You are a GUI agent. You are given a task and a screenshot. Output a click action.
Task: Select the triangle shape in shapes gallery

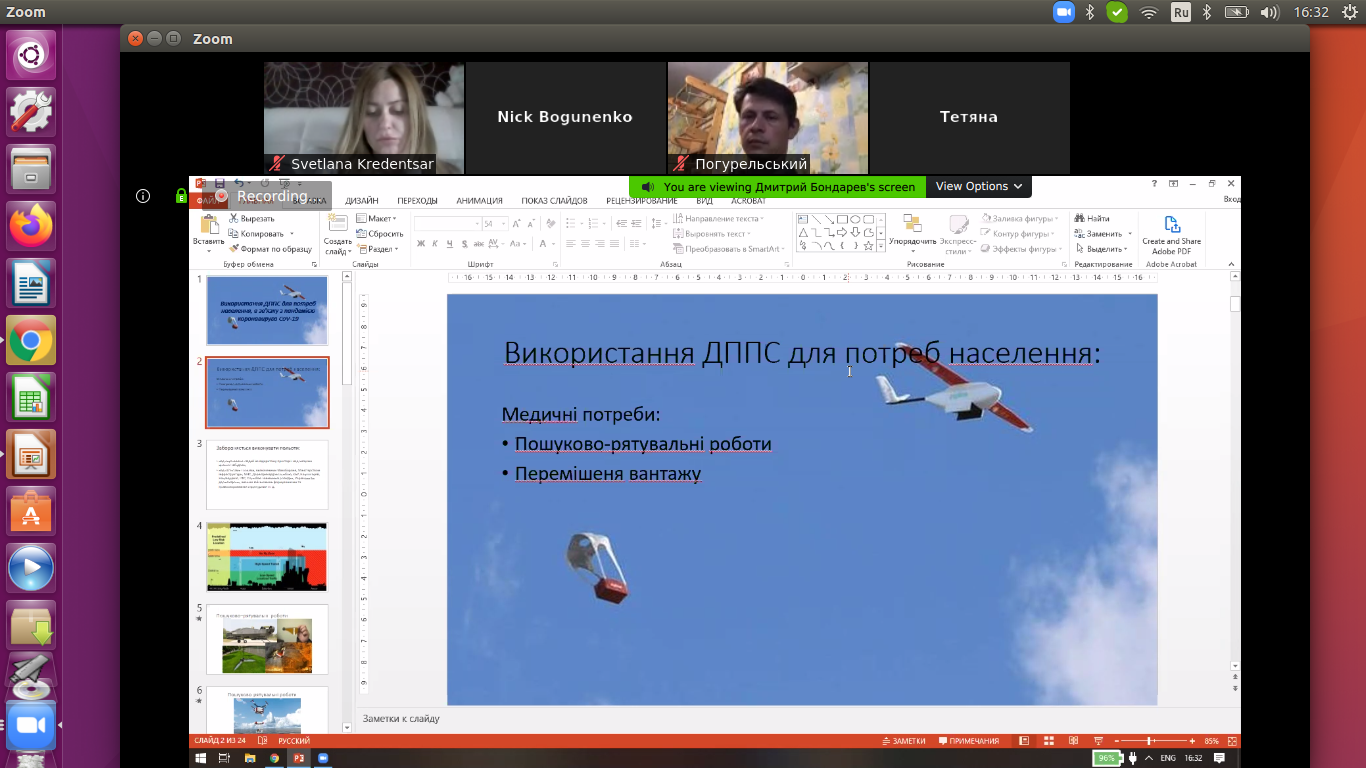click(803, 232)
